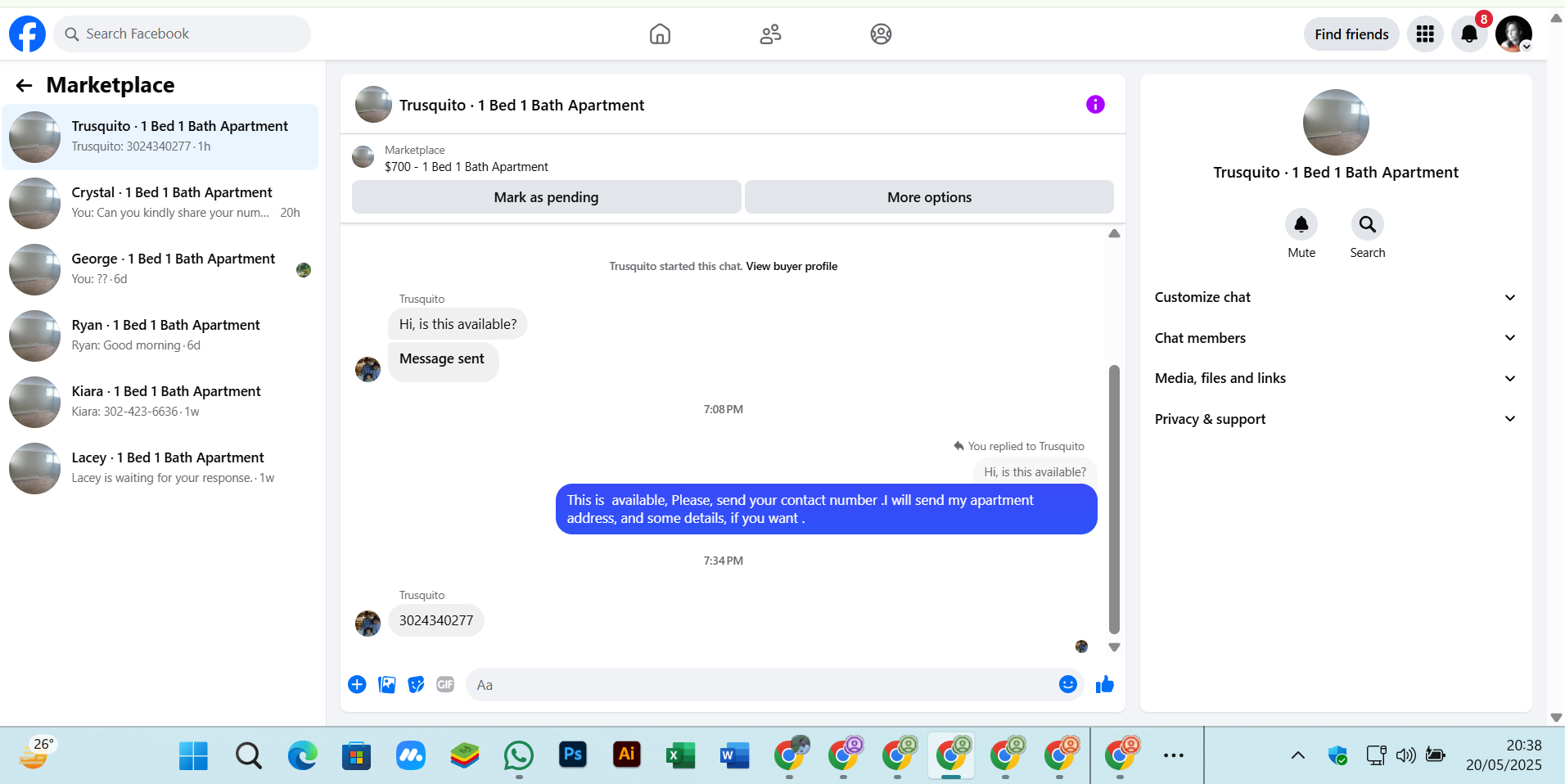Click the chat scrollbar up arrow
1565x784 pixels.
[x=1114, y=234]
